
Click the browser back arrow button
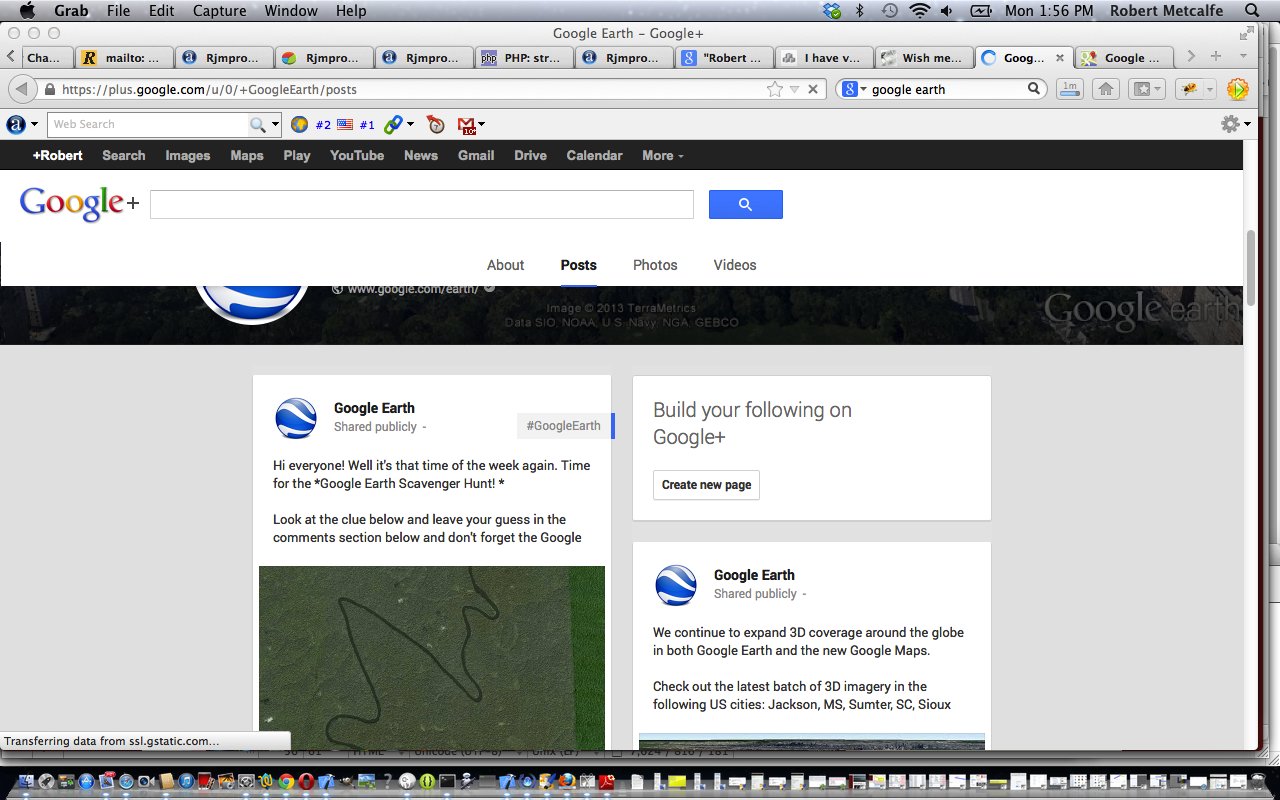point(21,89)
